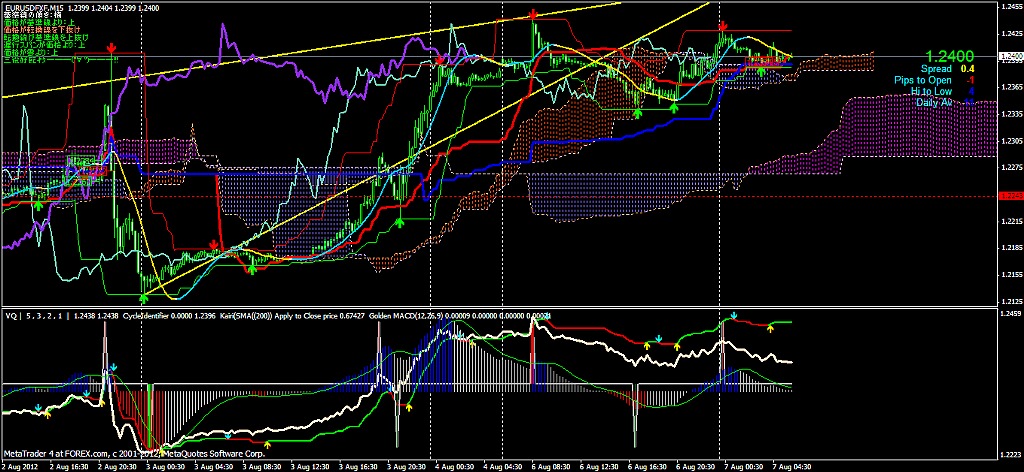
Task: Click the large green 1.2400 price display
Action: [949, 56]
